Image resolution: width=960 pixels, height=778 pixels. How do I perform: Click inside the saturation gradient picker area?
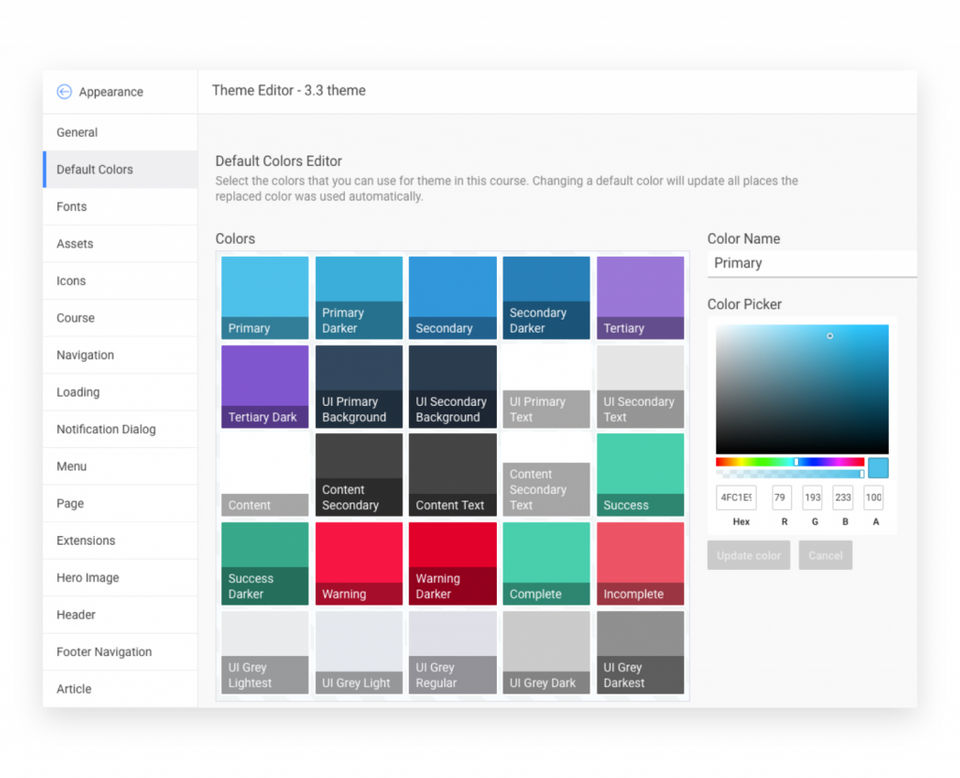[x=802, y=389]
